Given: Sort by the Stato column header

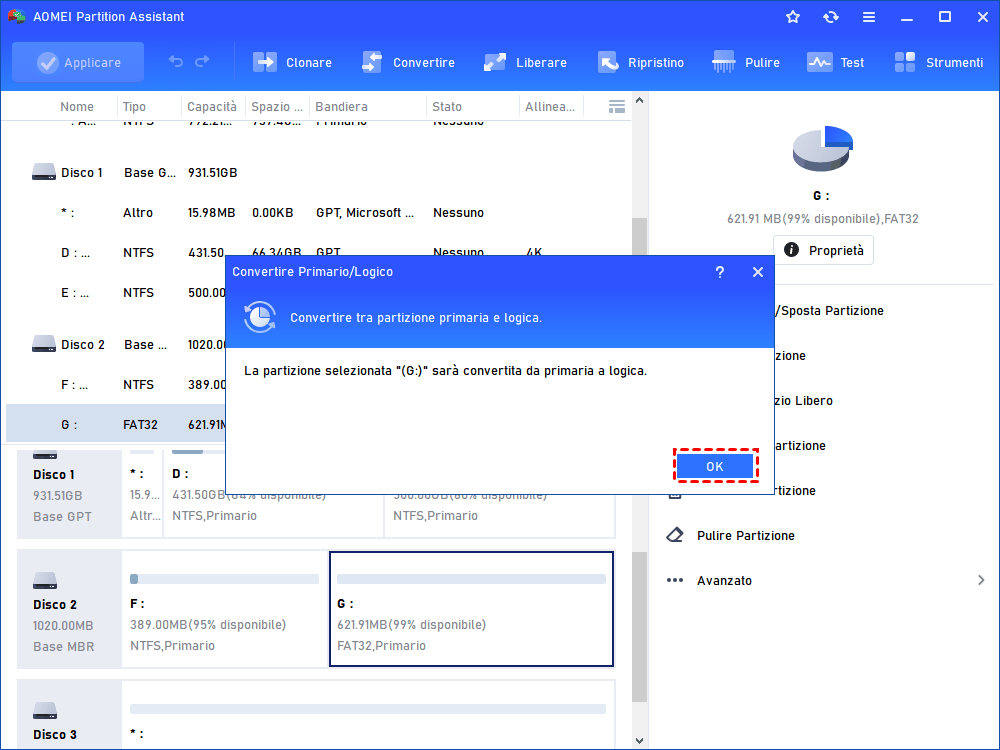Looking at the screenshot, I should point(446,107).
